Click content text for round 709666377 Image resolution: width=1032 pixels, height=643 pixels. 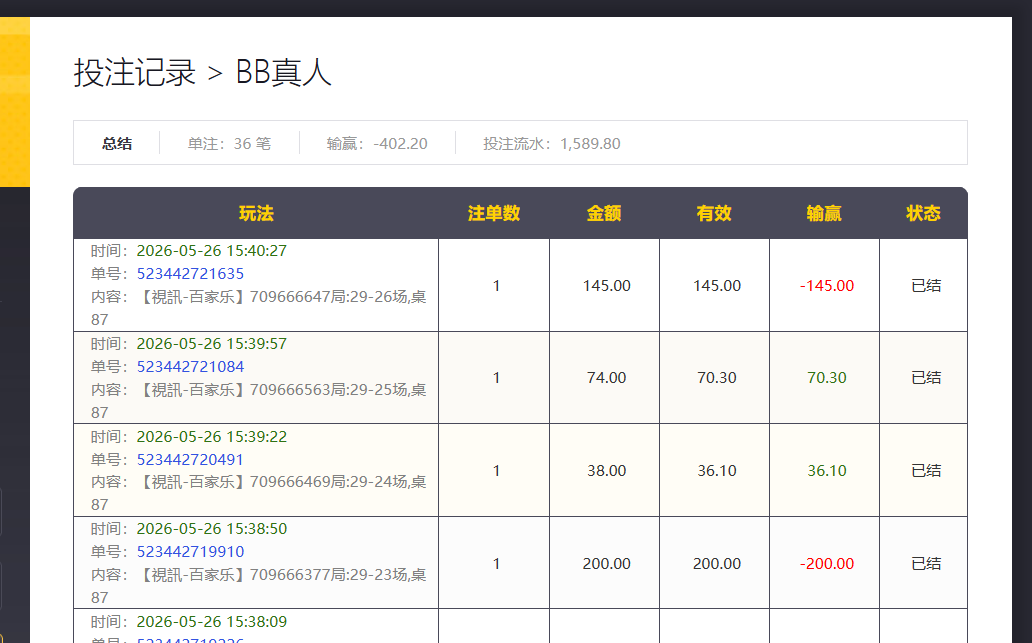click(x=259, y=586)
